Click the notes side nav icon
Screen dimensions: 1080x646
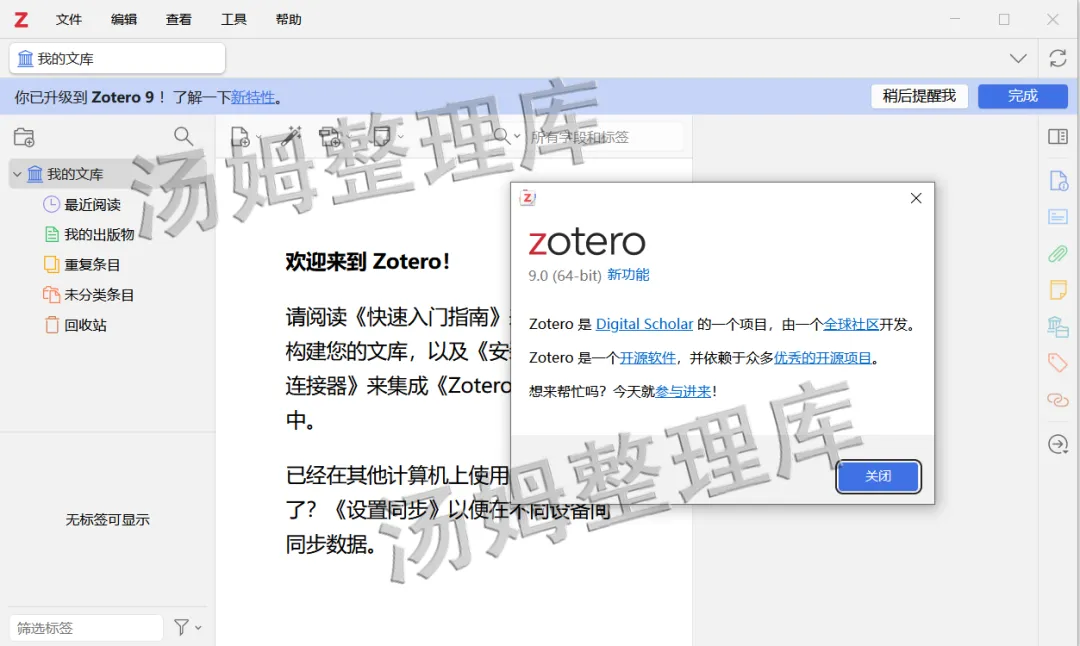pyautogui.click(x=1058, y=289)
